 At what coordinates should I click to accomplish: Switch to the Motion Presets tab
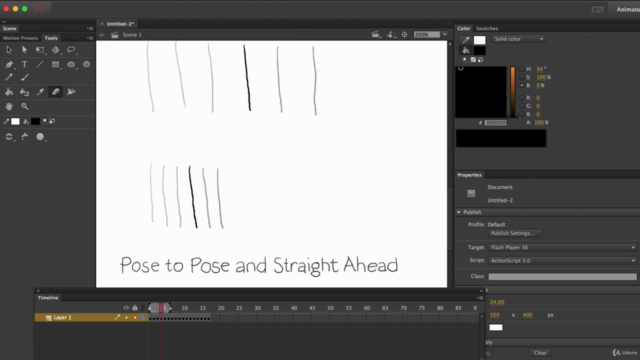(x=20, y=38)
